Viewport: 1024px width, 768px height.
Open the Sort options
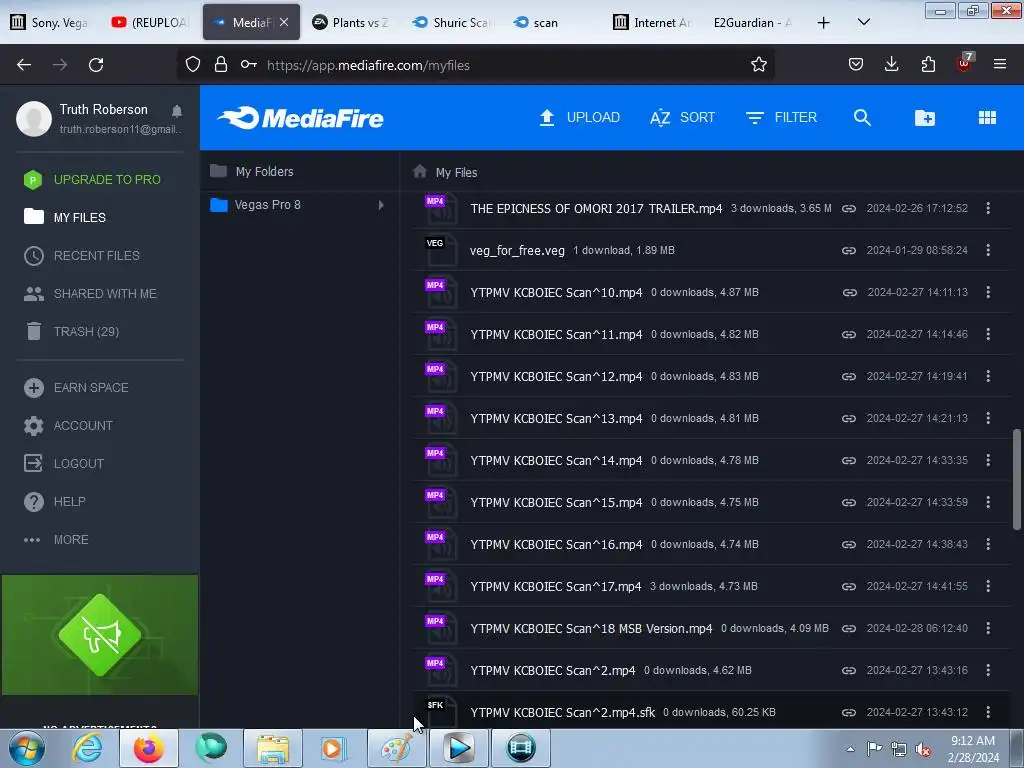click(682, 118)
